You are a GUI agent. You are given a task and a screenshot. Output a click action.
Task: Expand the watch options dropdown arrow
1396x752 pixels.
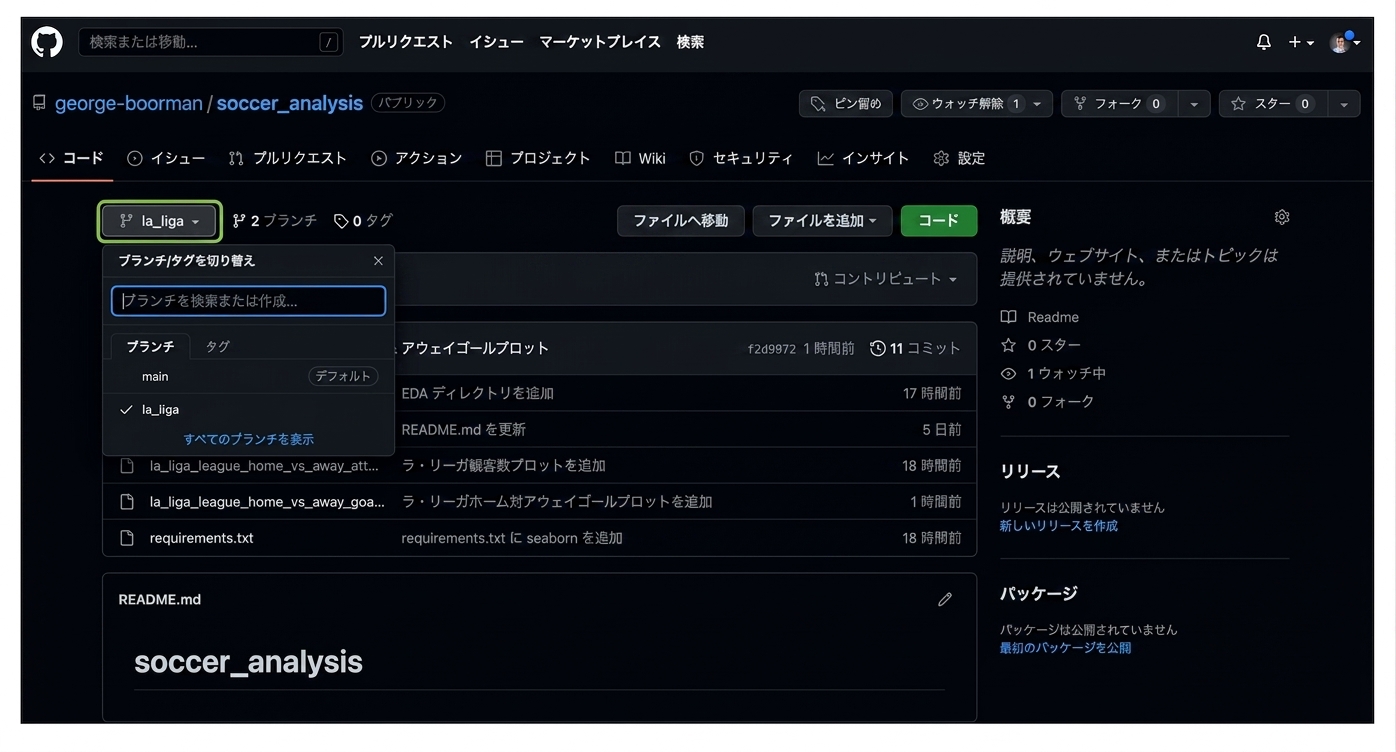point(1038,104)
